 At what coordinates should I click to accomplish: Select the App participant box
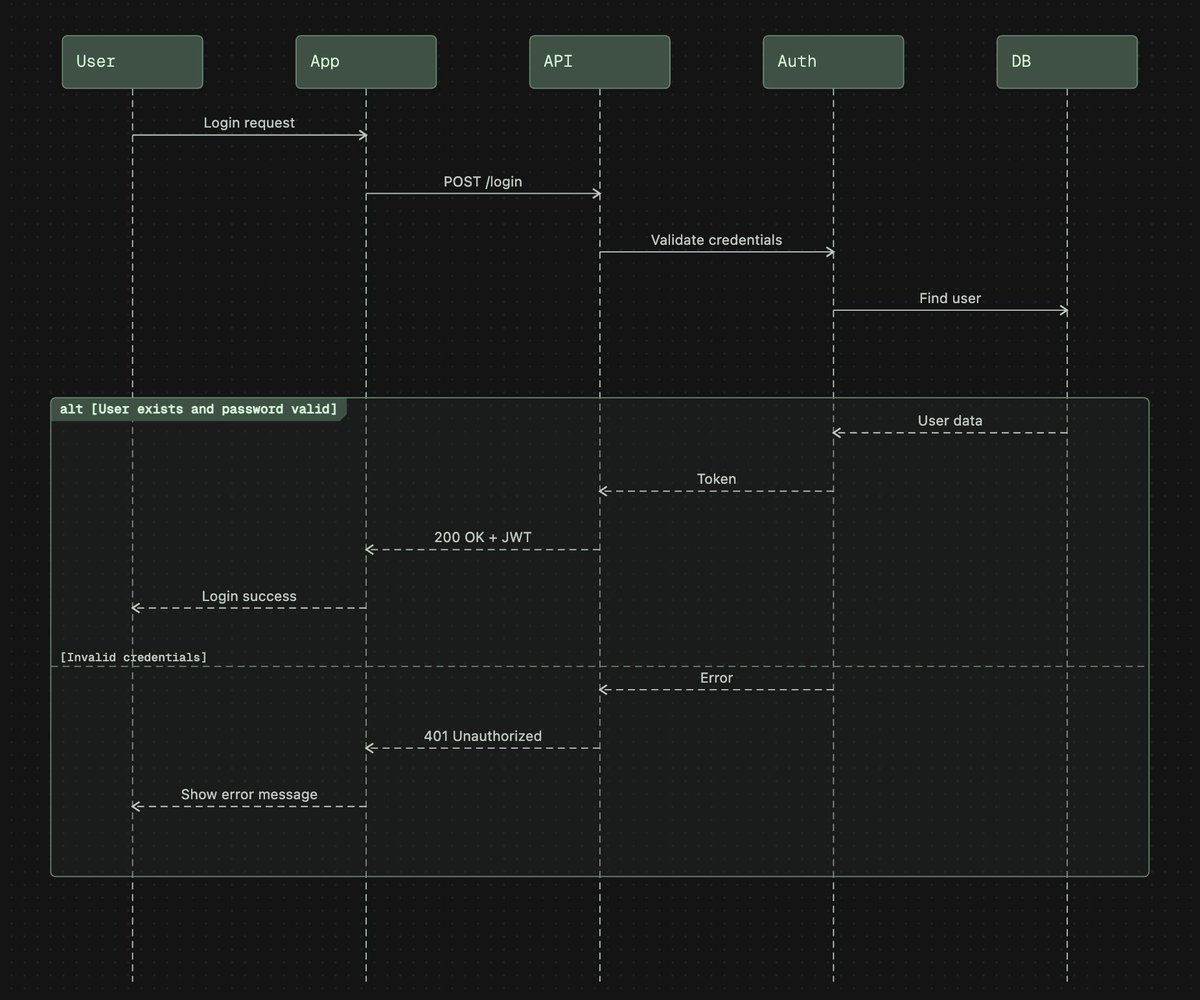click(x=365, y=61)
